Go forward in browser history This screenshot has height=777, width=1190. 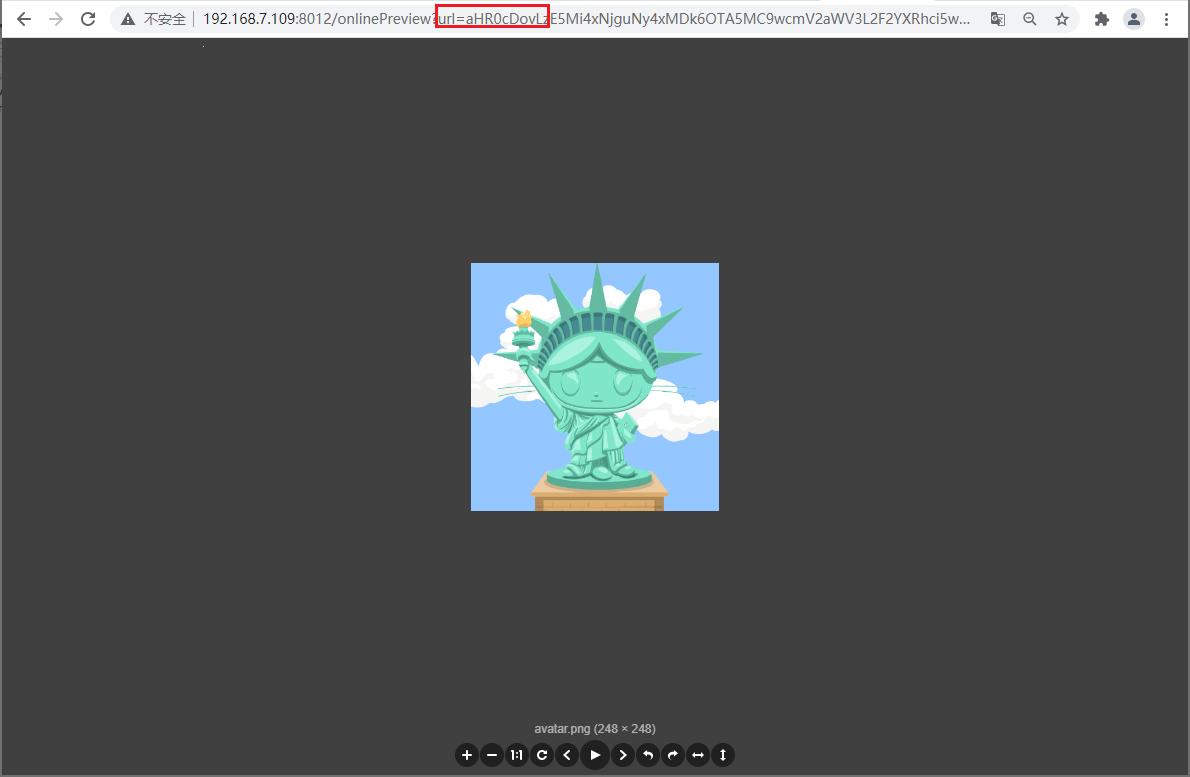click(x=56, y=19)
